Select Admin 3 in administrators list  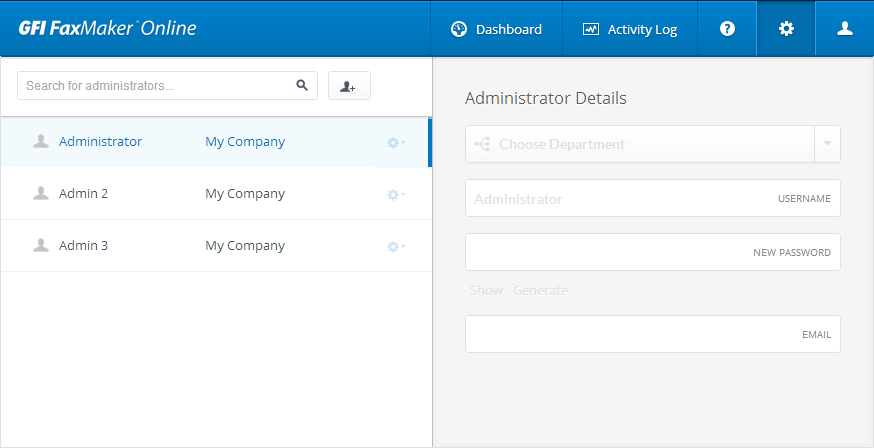(x=216, y=246)
